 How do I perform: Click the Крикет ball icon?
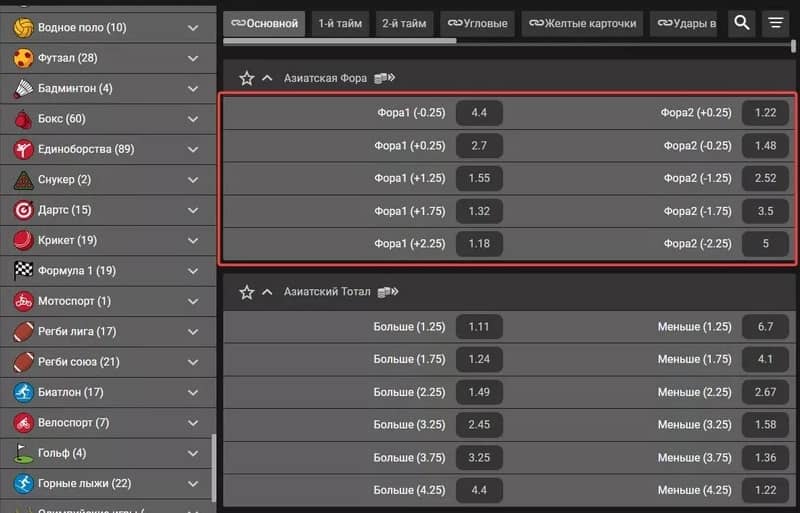click(23, 240)
